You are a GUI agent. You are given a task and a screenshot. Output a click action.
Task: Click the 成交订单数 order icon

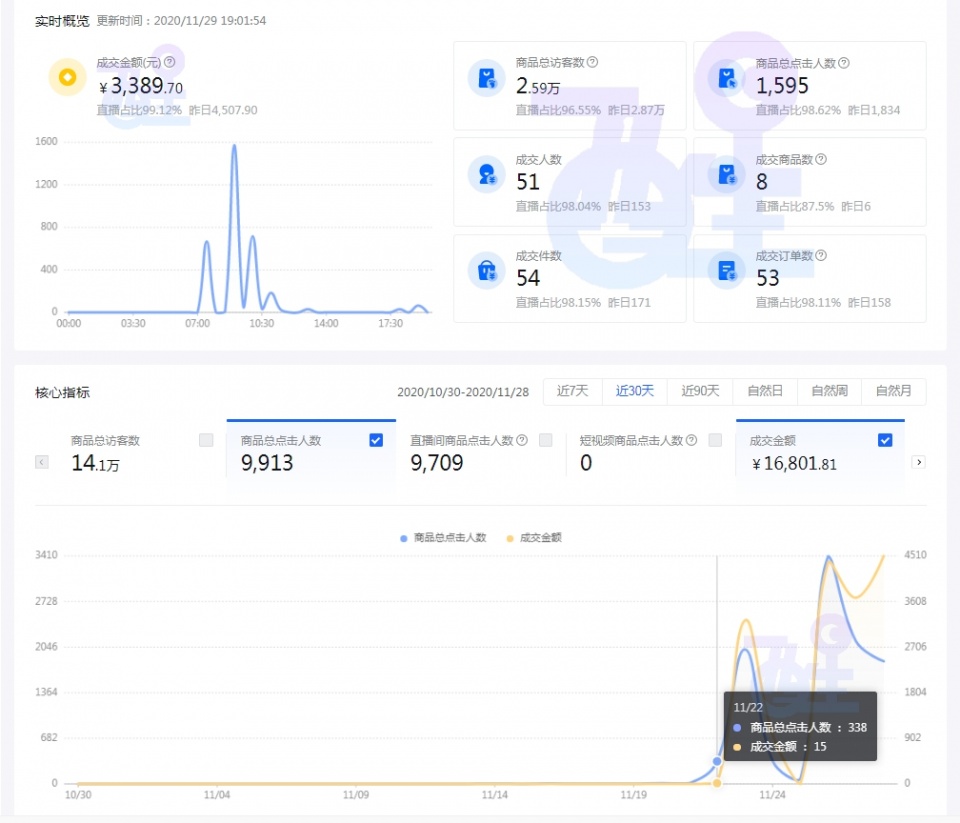[726, 270]
